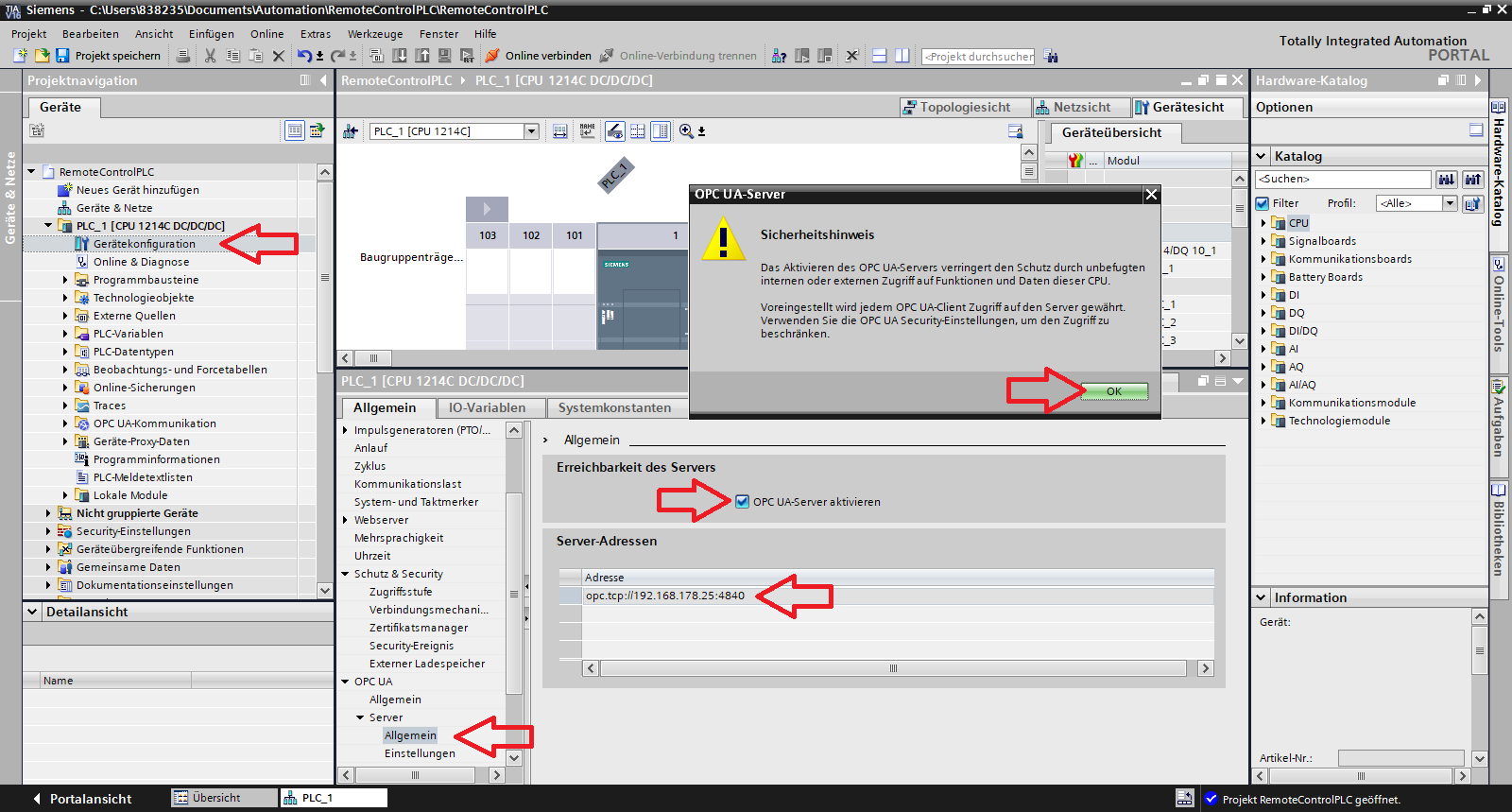The height and width of the screenshot is (812, 1512).
Task: Create a new project via toolbar icon
Action: (20, 56)
